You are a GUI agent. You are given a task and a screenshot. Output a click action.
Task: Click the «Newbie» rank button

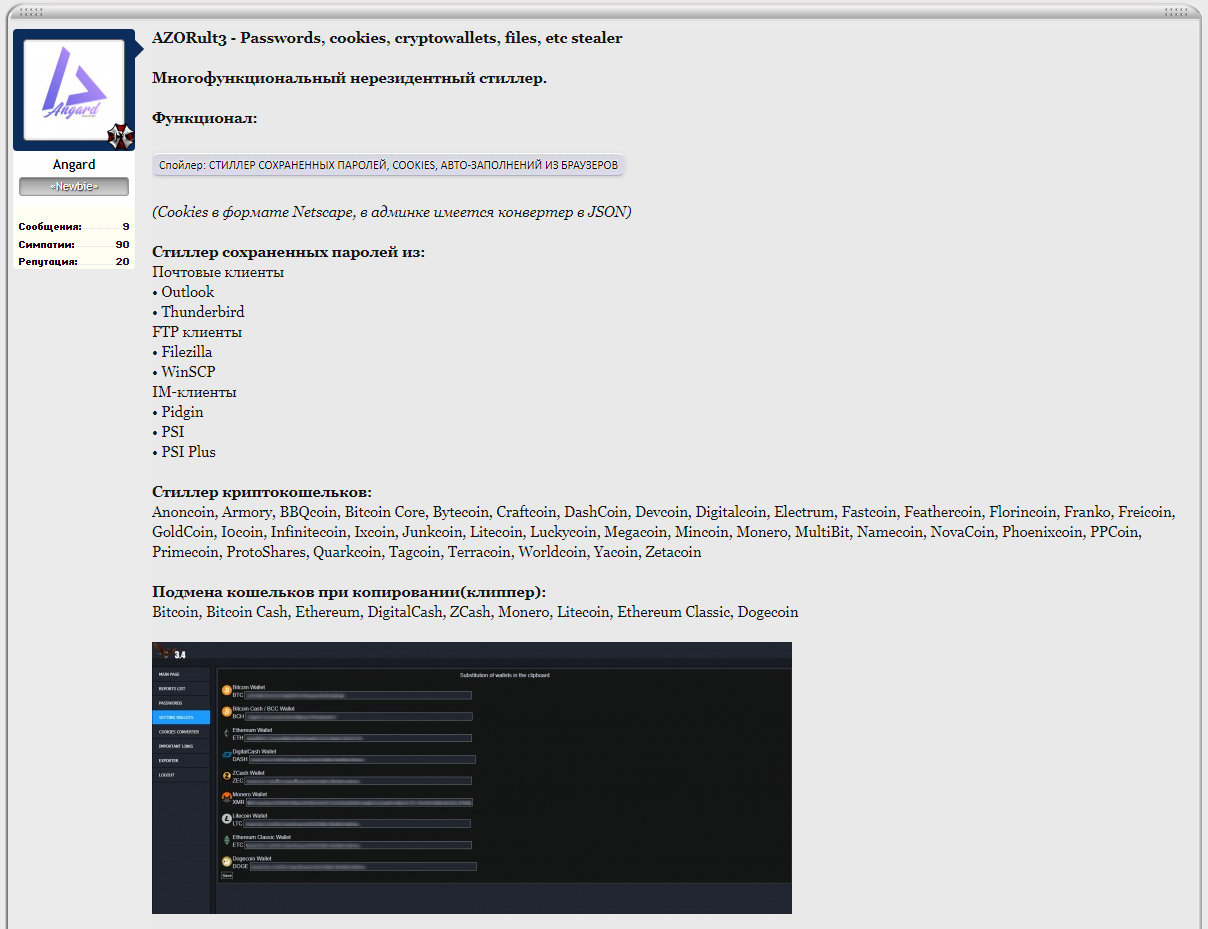click(x=74, y=187)
